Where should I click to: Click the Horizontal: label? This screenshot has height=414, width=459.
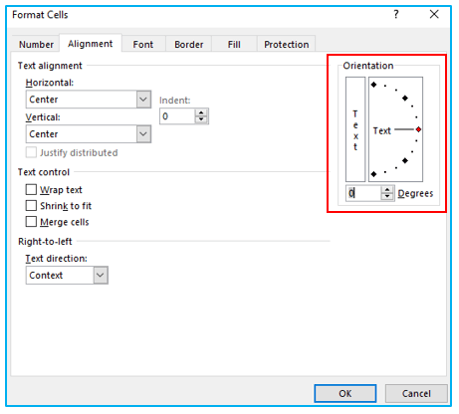tap(50, 83)
